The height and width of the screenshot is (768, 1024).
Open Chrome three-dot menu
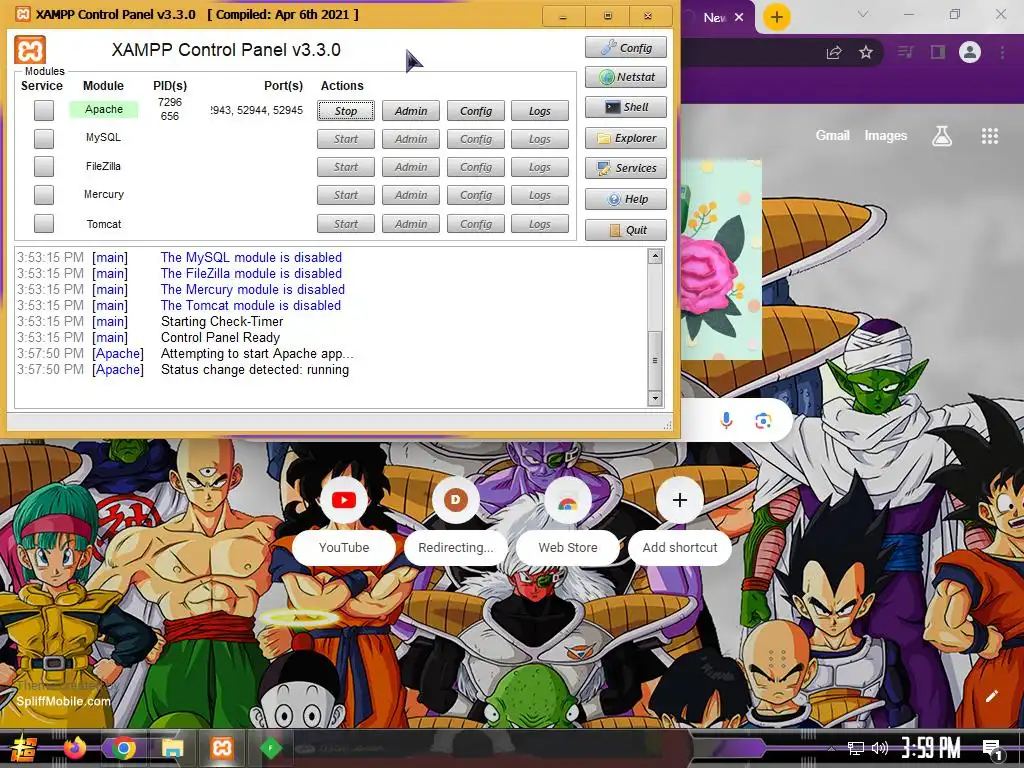pos(1002,52)
